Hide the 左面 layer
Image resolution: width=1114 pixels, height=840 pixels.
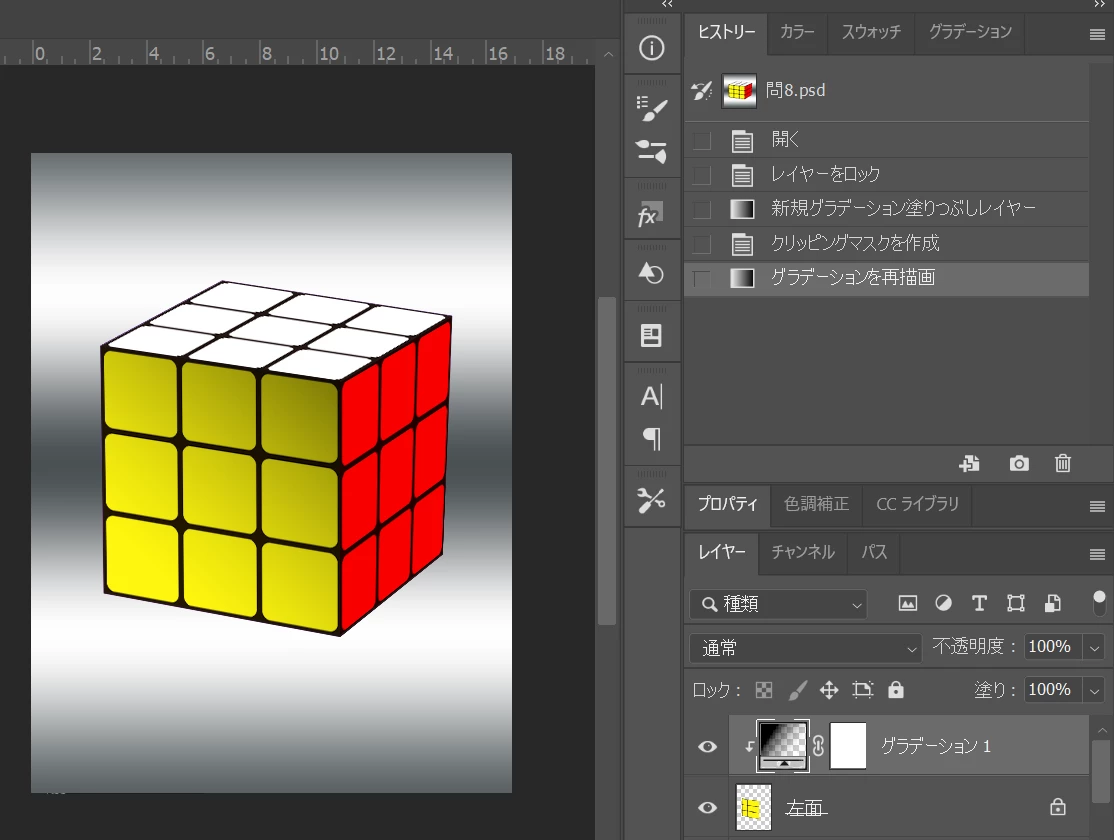(x=707, y=807)
